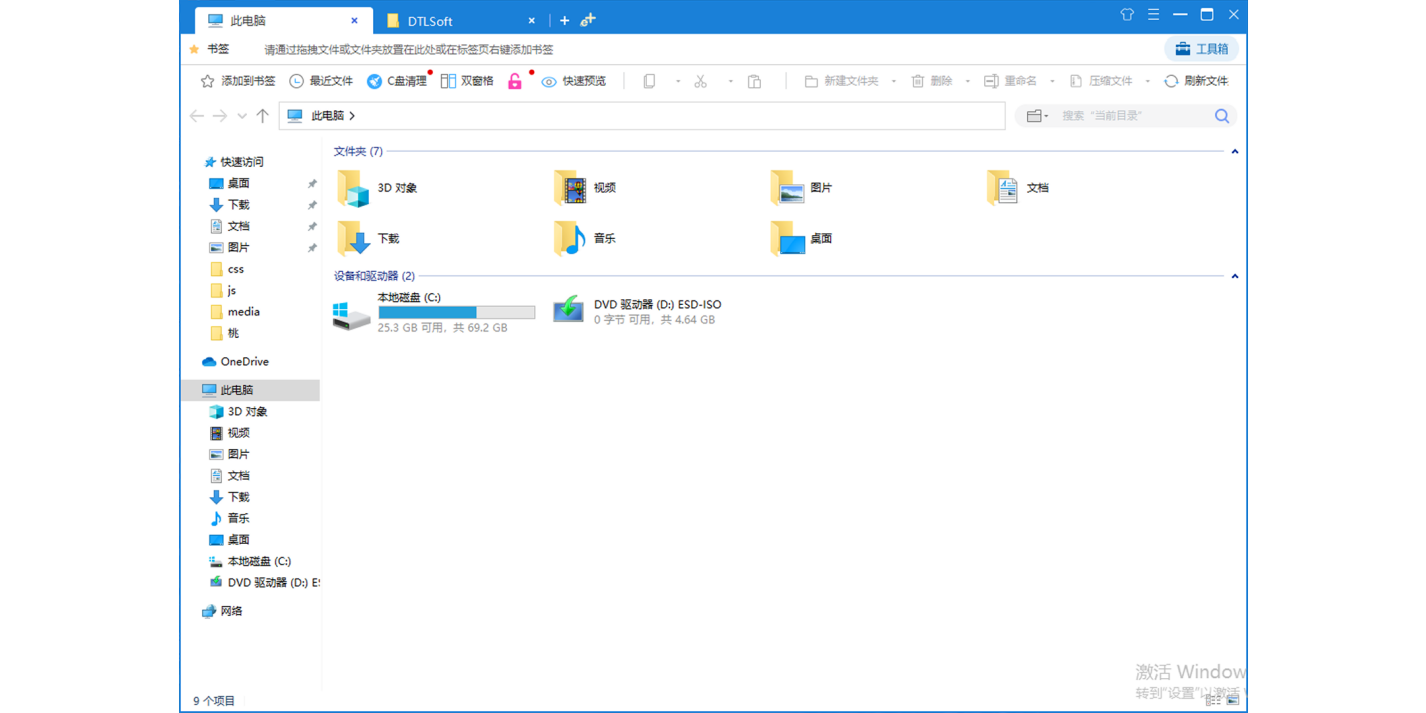The image size is (1426, 713).
Task: Close the 此电脑 tab
Action: (354, 20)
